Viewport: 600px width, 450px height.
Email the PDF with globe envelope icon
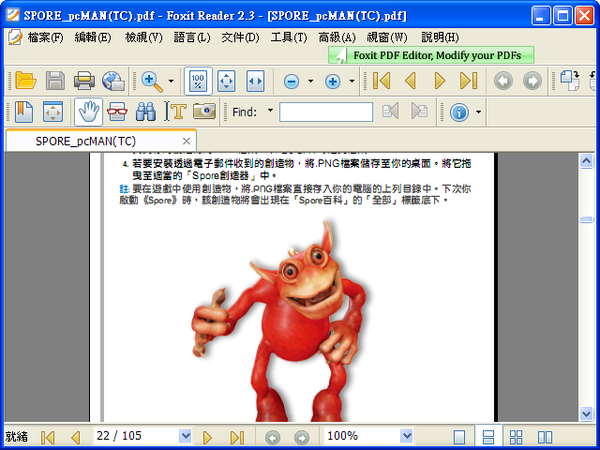coord(113,81)
